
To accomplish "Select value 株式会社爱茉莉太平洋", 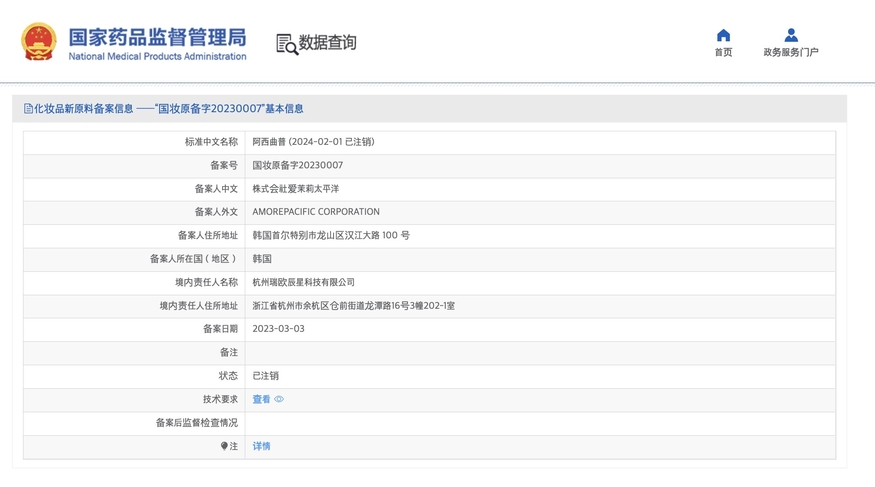I will tap(296, 189).
